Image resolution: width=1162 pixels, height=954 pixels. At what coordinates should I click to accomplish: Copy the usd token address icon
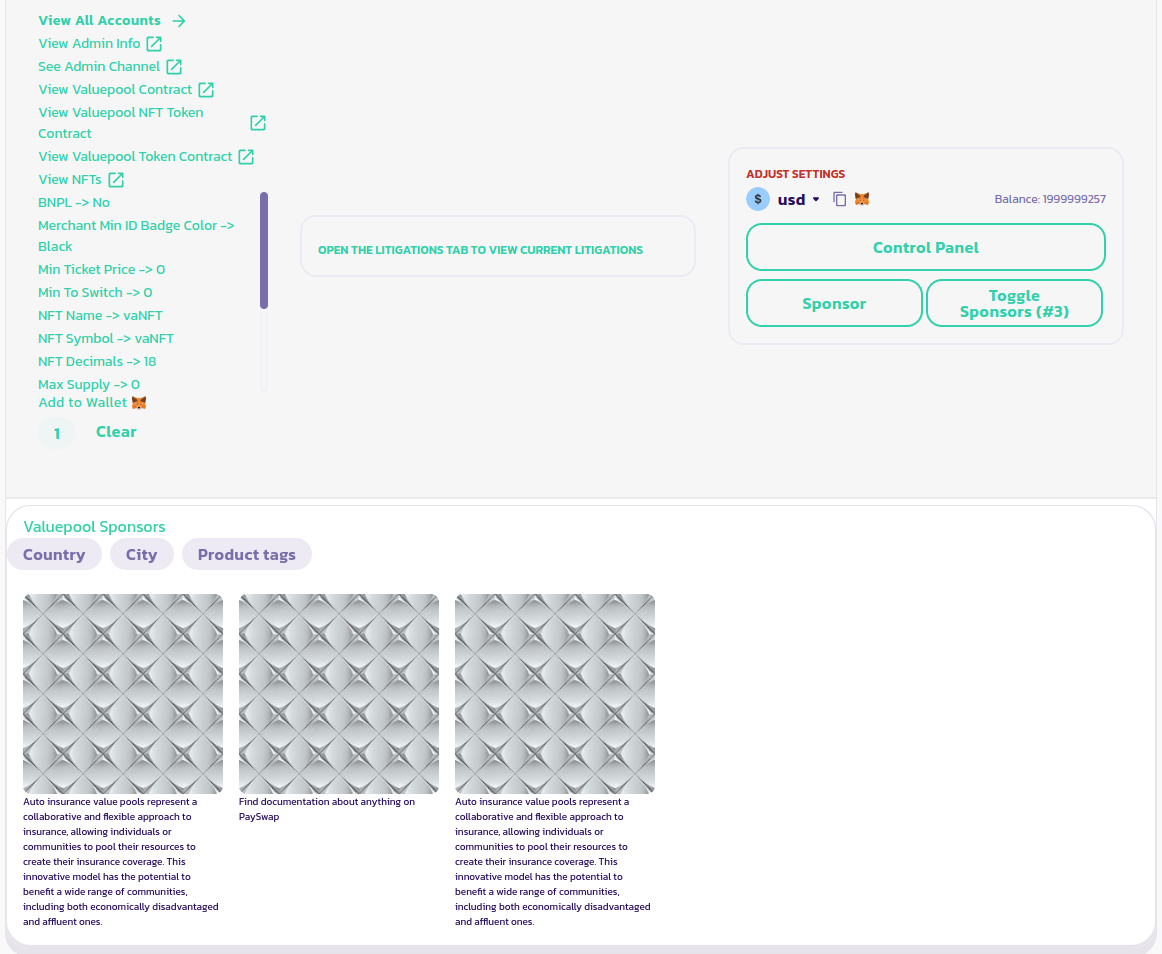click(840, 200)
